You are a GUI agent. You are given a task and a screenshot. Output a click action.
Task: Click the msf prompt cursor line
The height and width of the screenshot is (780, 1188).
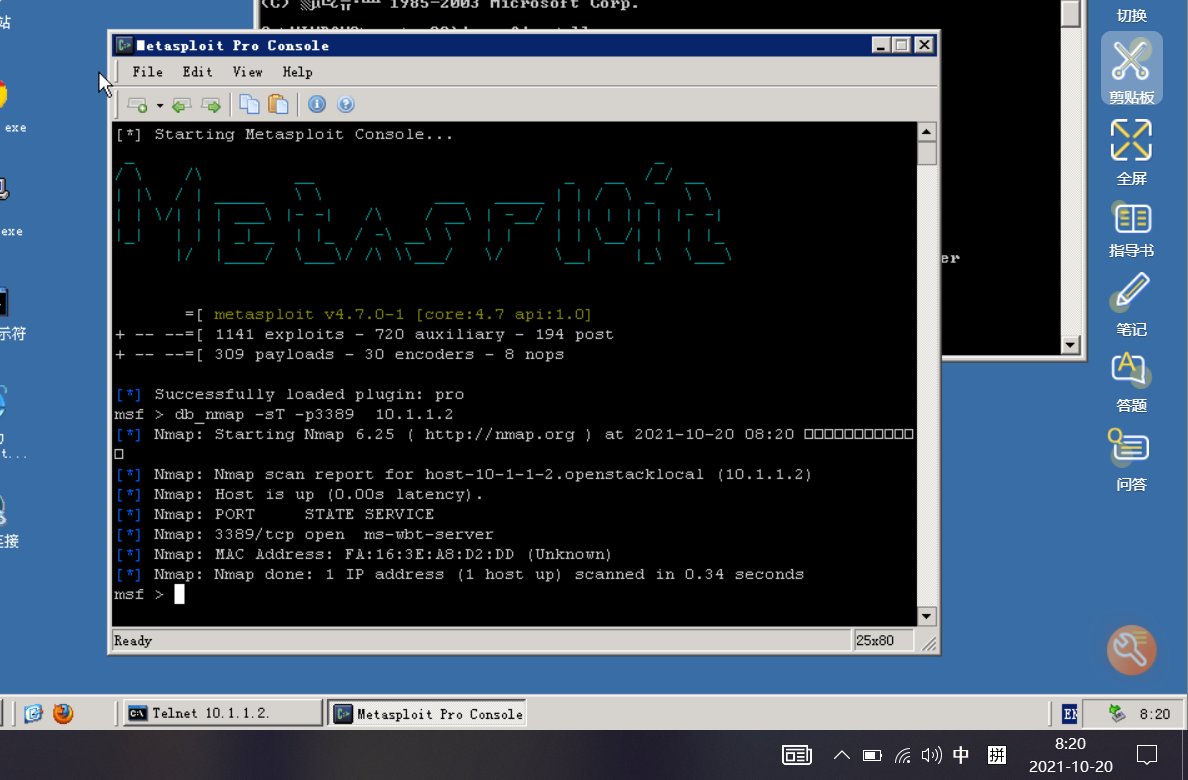point(149,594)
